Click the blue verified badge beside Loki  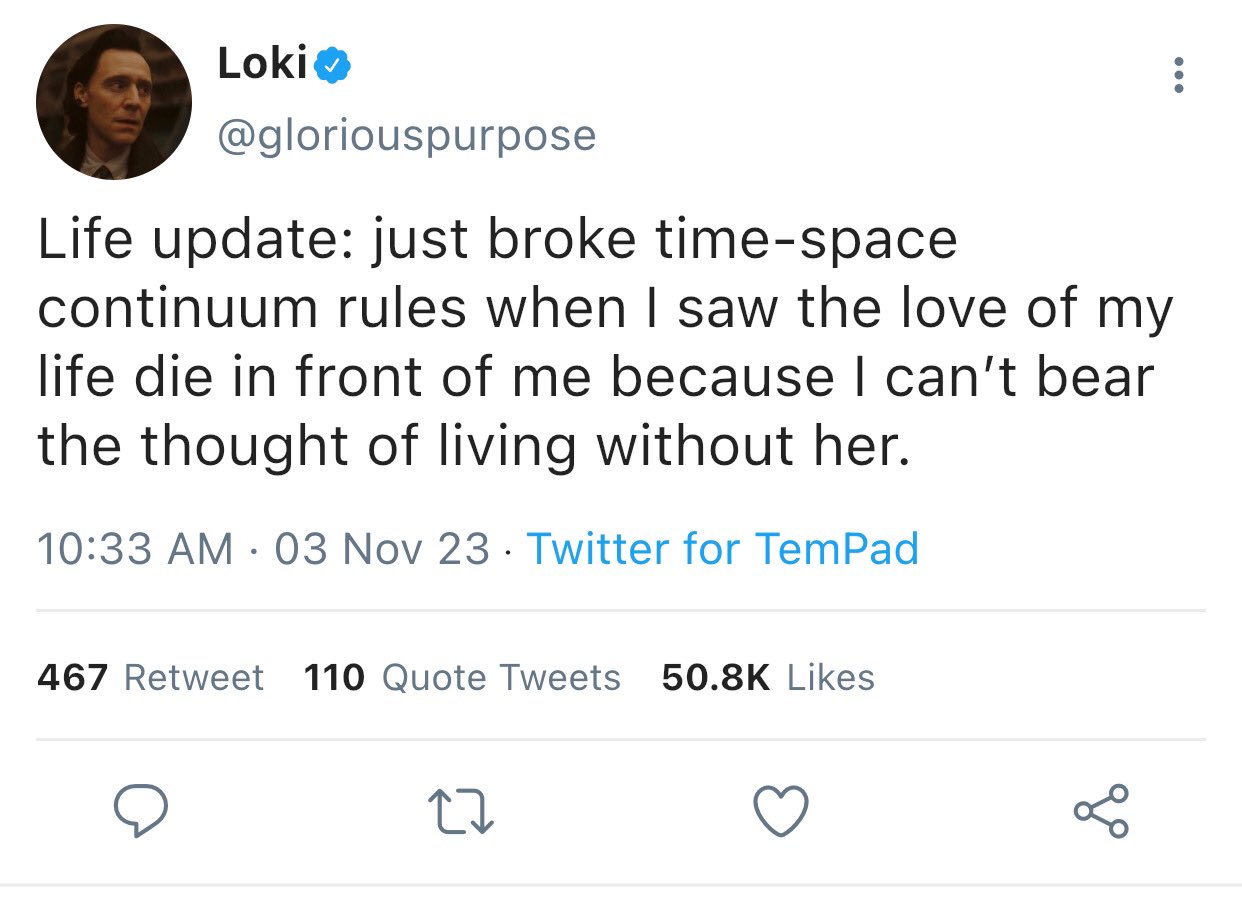click(x=332, y=66)
